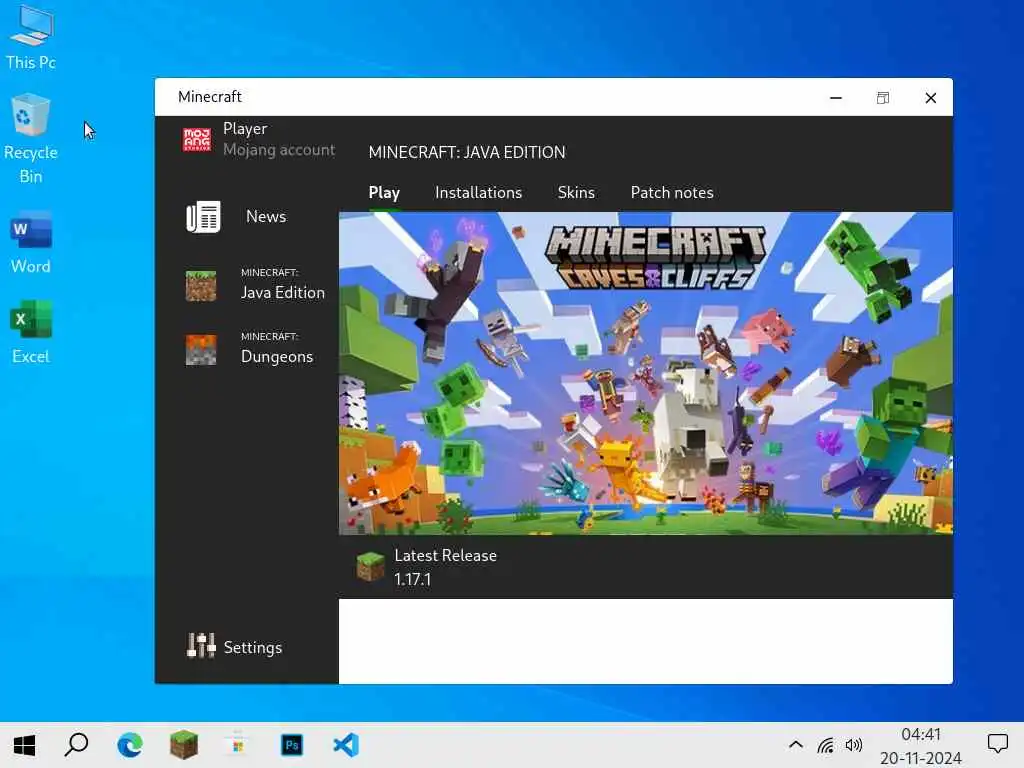Click the Latest Release grass block icon
The height and width of the screenshot is (768, 1024).
[x=370, y=566]
